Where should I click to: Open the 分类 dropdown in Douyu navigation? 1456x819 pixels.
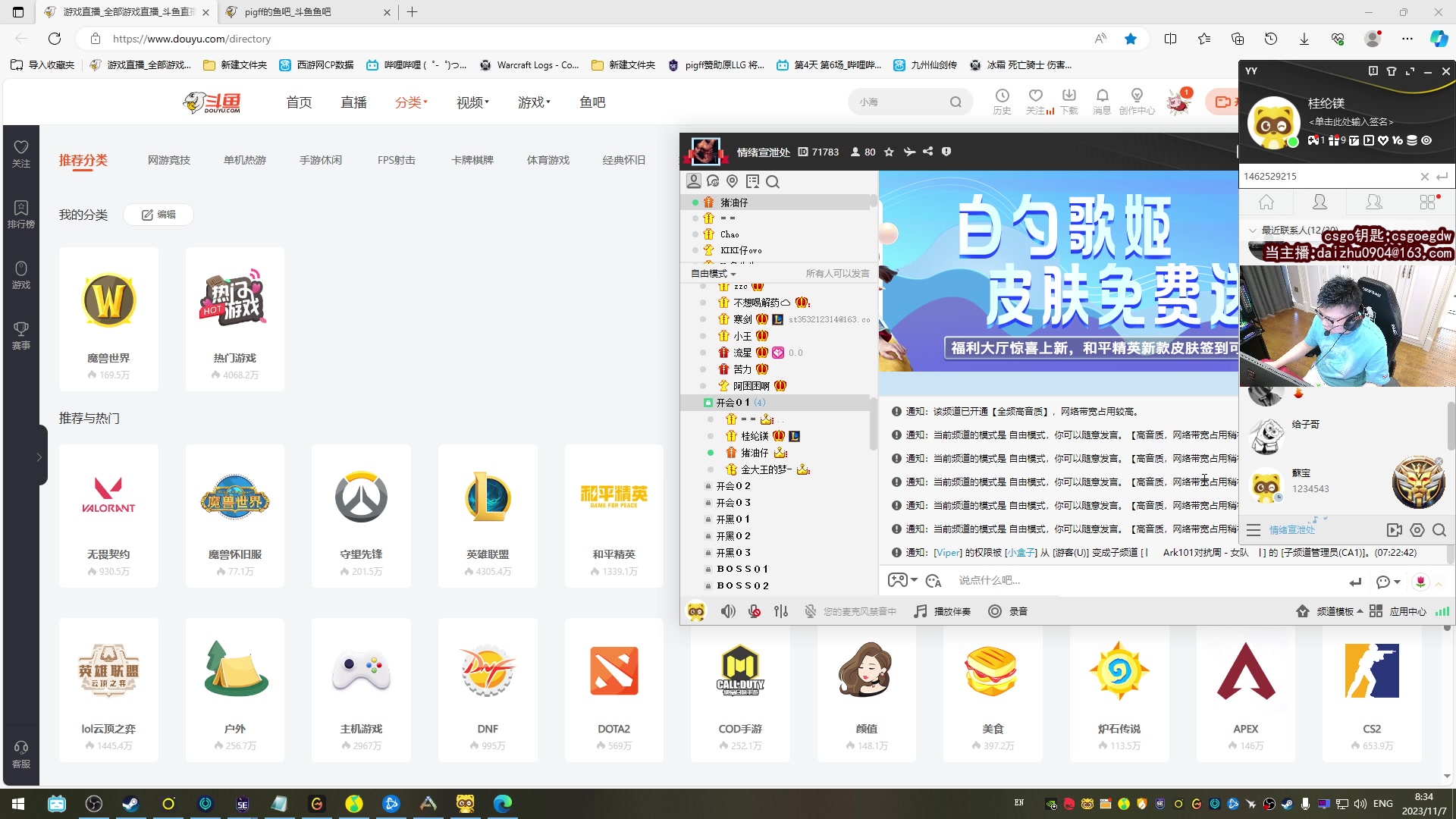coord(412,102)
